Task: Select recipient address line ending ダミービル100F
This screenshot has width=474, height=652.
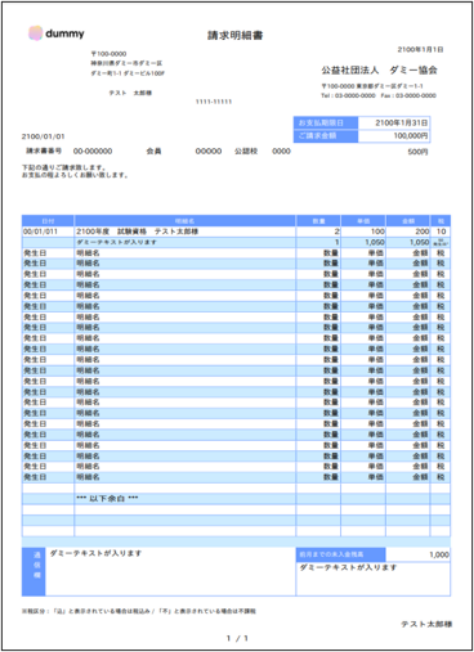Action: click(128, 73)
